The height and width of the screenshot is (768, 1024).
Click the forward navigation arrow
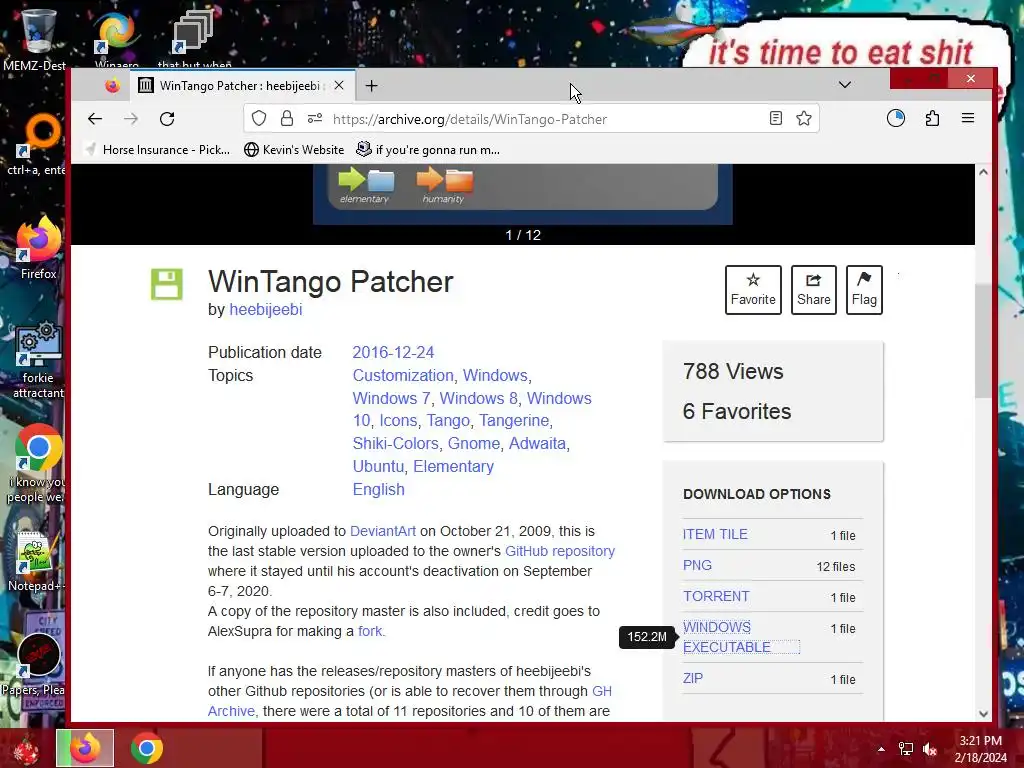pos(131,119)
